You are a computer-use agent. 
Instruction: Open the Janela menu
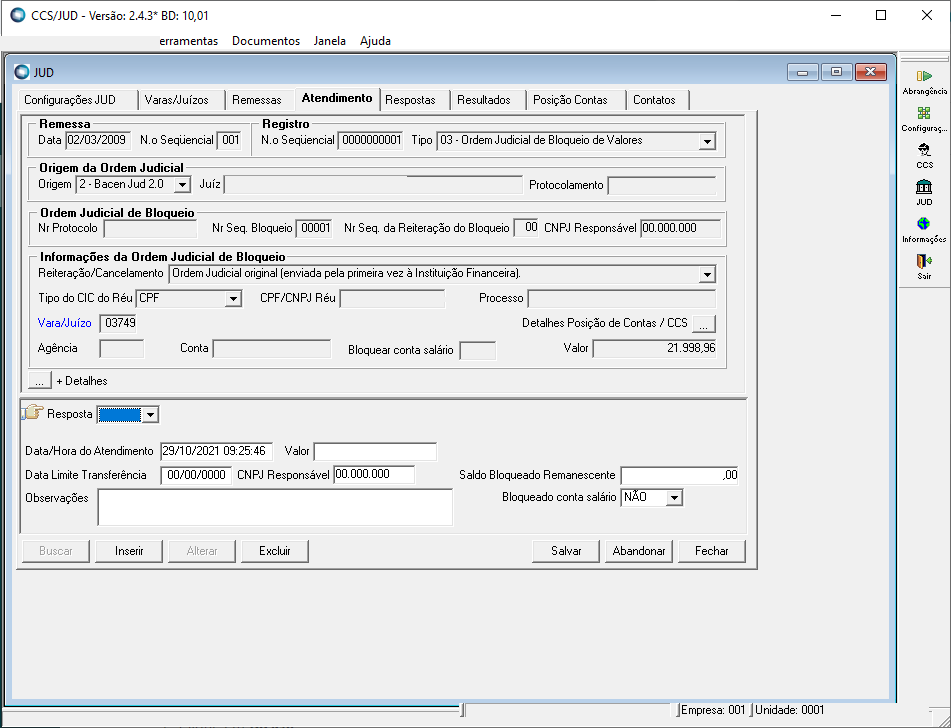pos(329,41)
